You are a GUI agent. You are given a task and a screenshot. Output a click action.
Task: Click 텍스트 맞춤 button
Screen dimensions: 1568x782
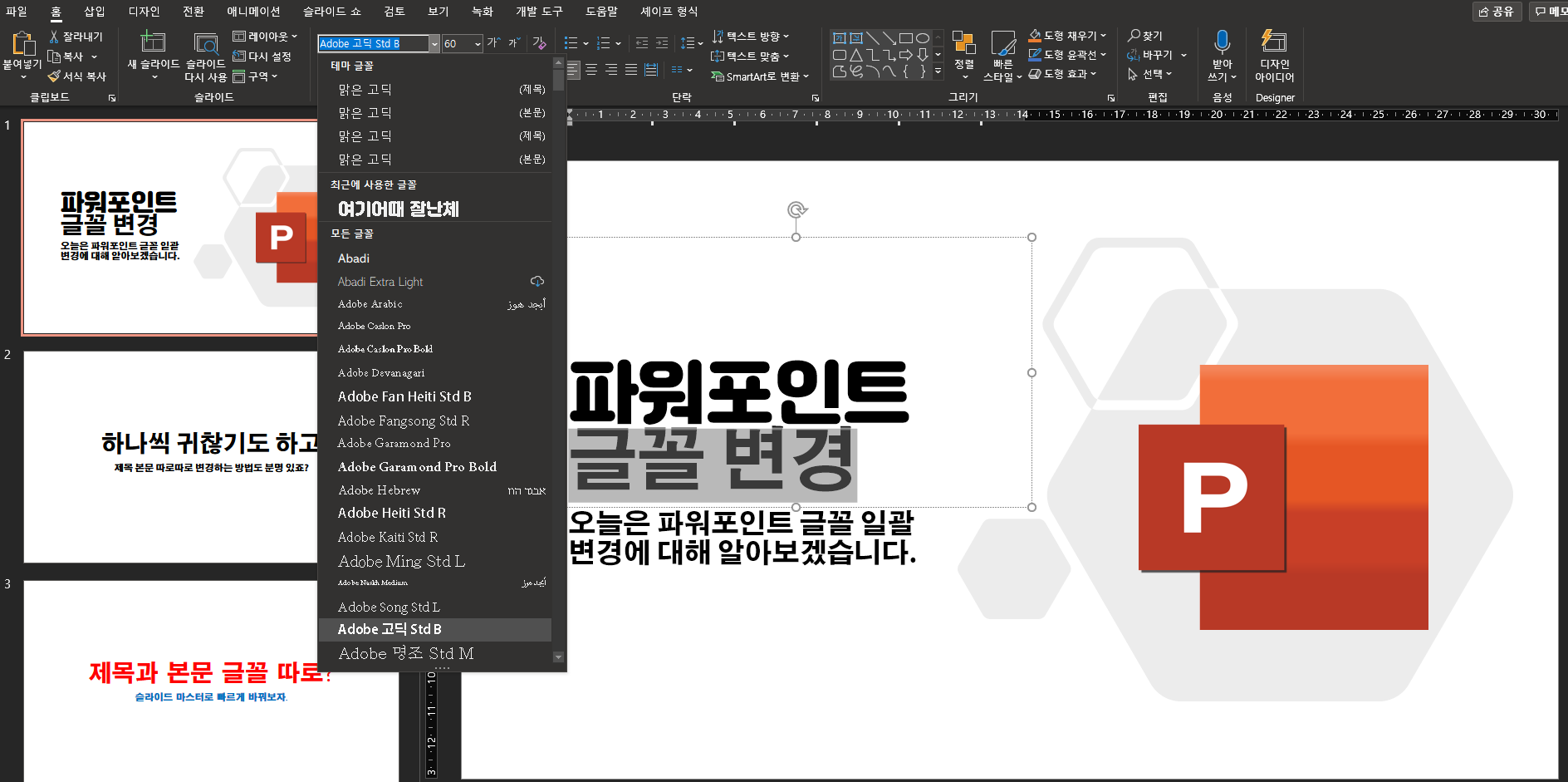[750, 57]
